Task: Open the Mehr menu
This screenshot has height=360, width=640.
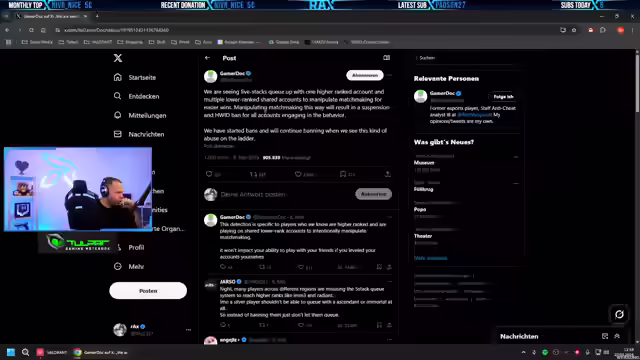Action: (129, 267)
